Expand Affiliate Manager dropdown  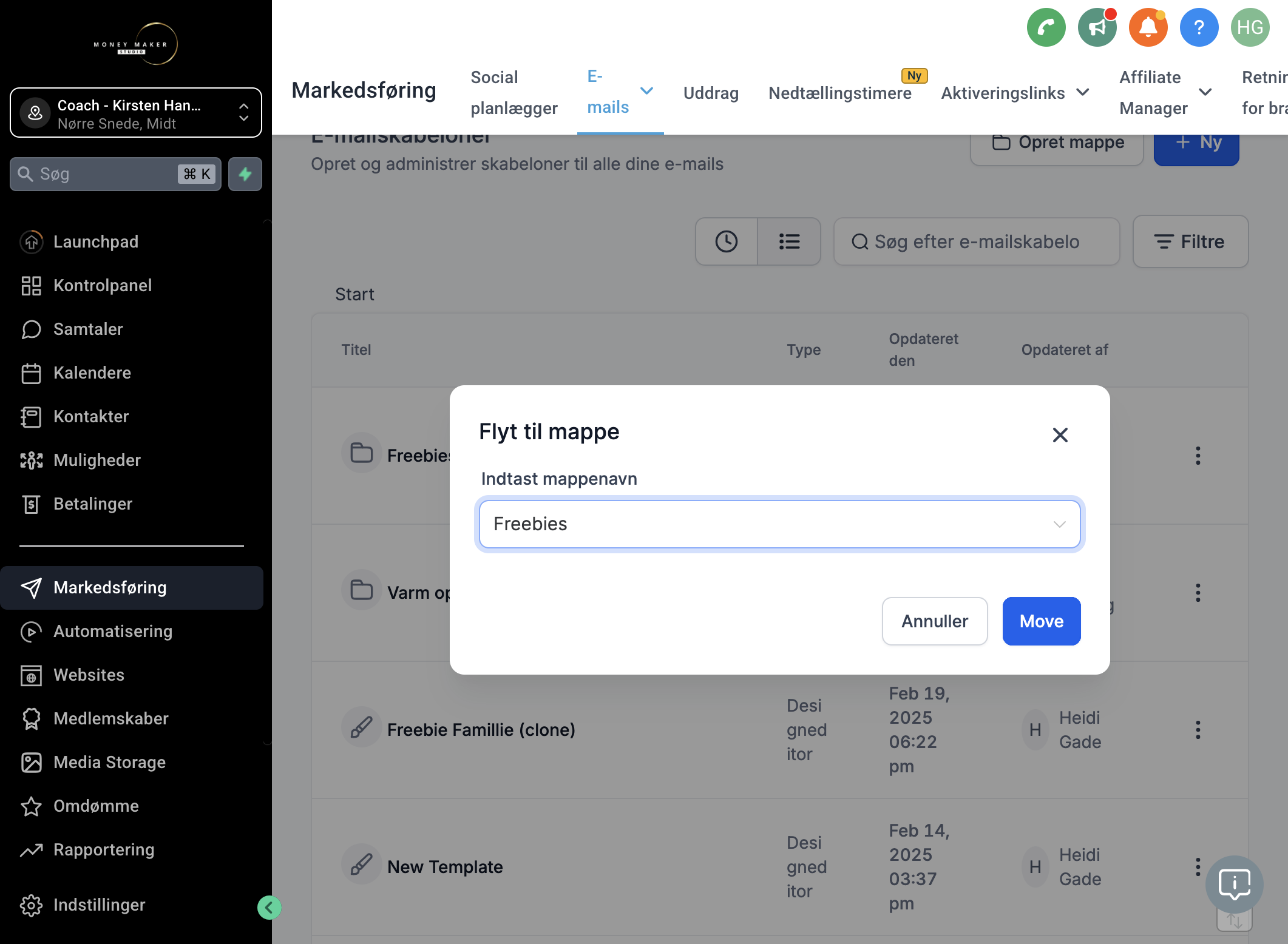[1205, 92]
